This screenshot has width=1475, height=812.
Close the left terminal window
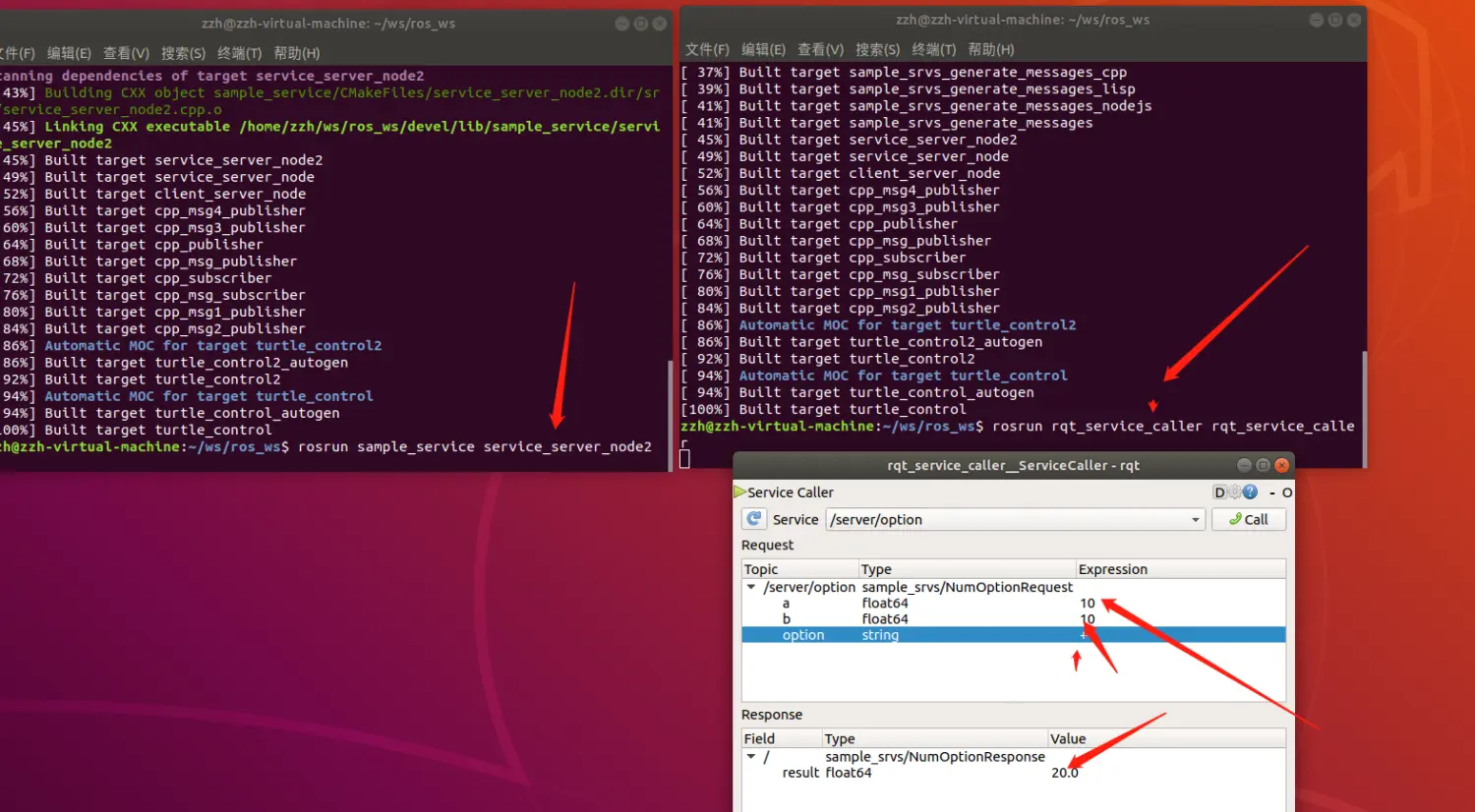659,24
